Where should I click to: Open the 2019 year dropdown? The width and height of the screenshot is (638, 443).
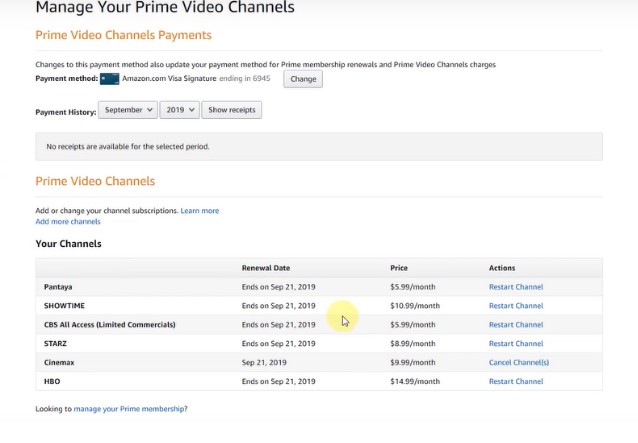click(179, 110)
